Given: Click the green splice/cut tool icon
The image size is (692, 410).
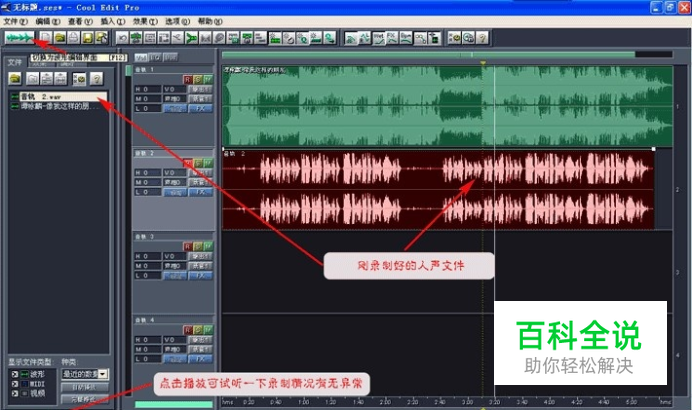Looking at the screenshot, I should pyautogui.click(x=191, y=38).
